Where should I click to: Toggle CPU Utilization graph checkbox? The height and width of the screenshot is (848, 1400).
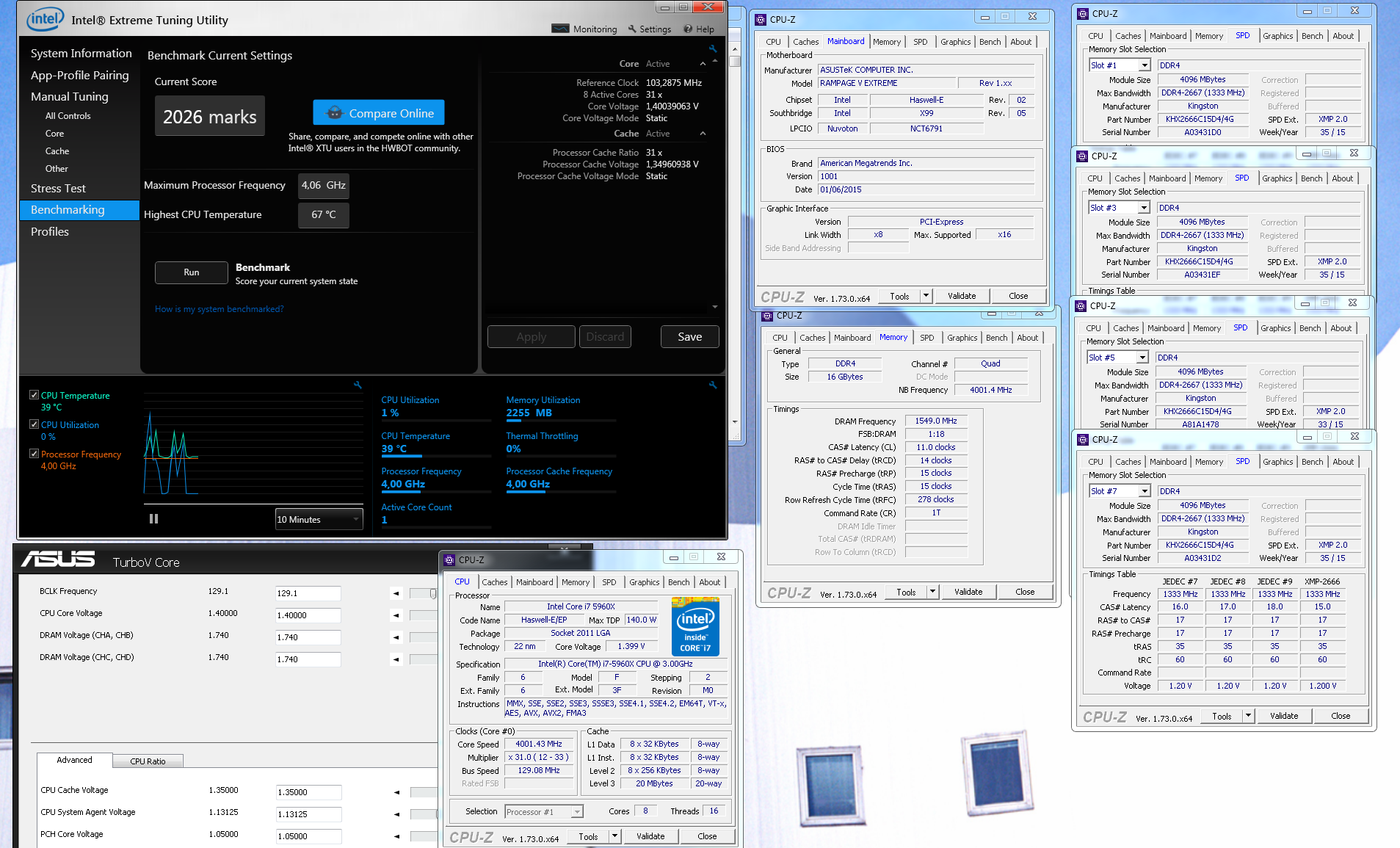pyautogui.click(x=34, y=424)
